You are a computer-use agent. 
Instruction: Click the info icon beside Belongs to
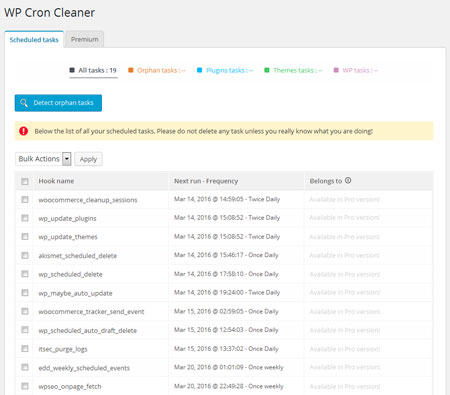coord(348,181)
